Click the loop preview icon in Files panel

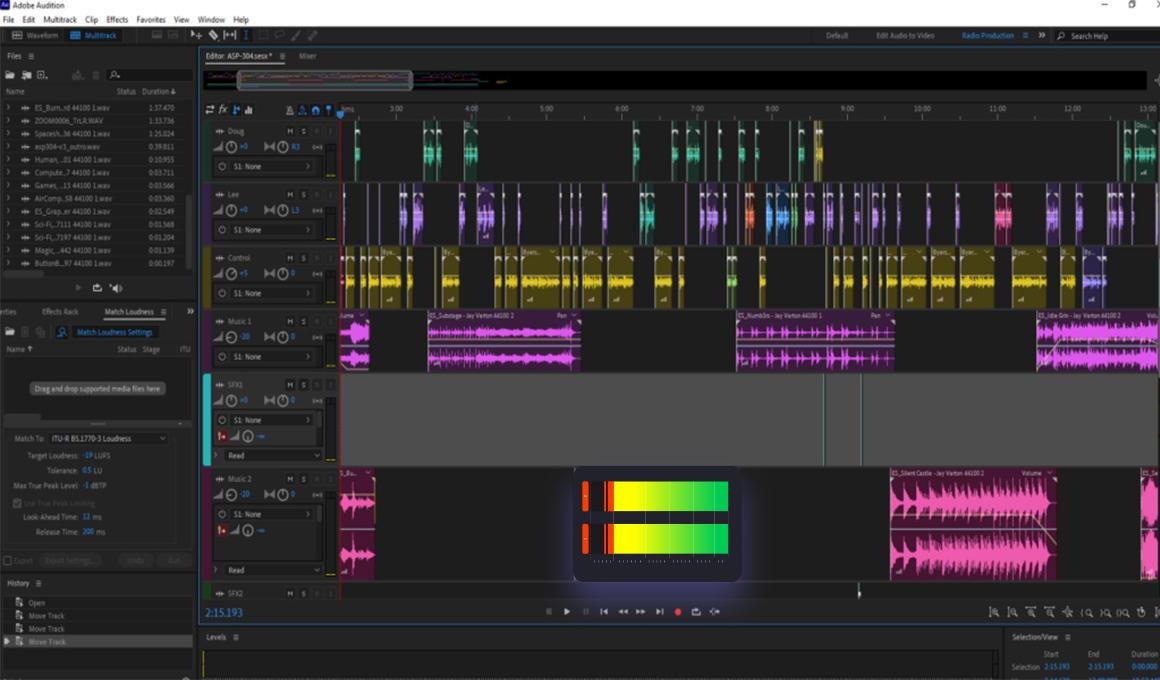coord(97,288)
